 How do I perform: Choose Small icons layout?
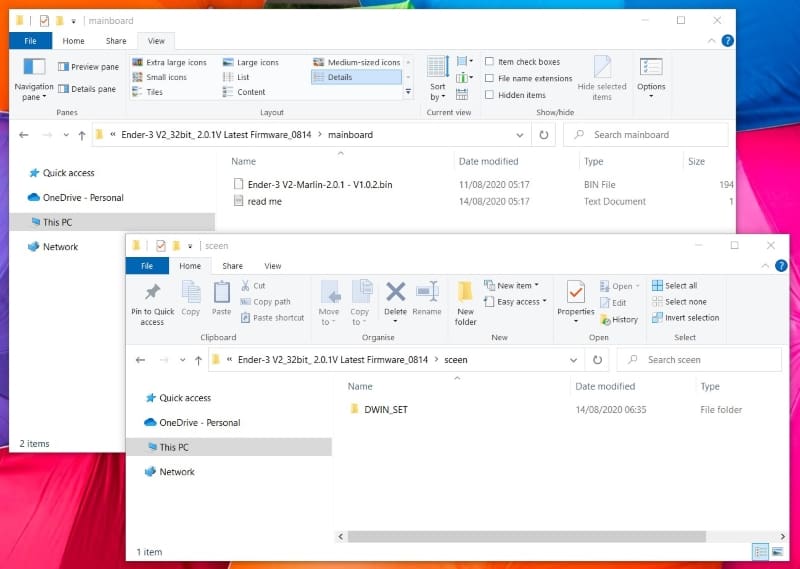click(x=160, y=77)
